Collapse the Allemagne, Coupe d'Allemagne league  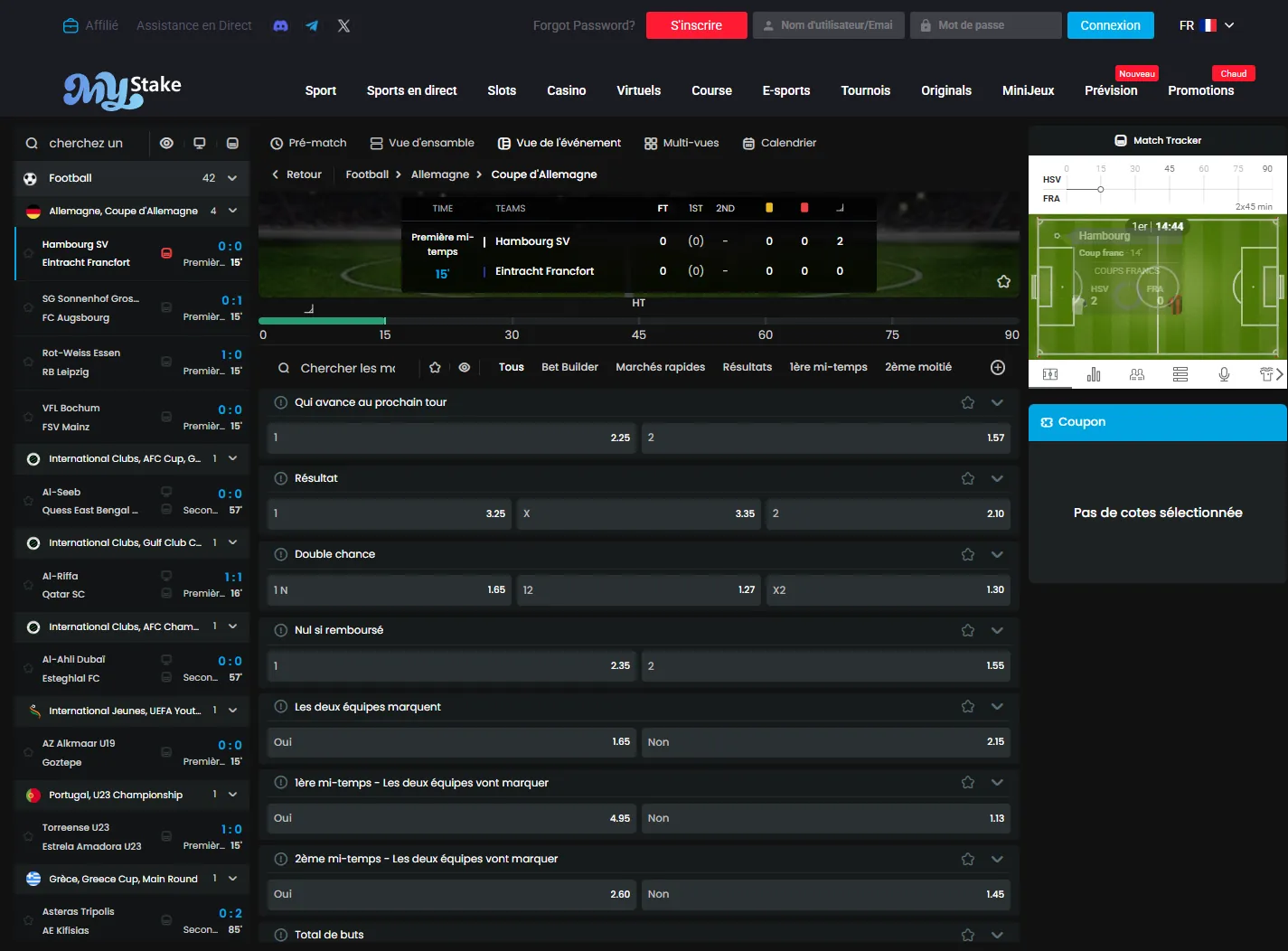point(232,211)
